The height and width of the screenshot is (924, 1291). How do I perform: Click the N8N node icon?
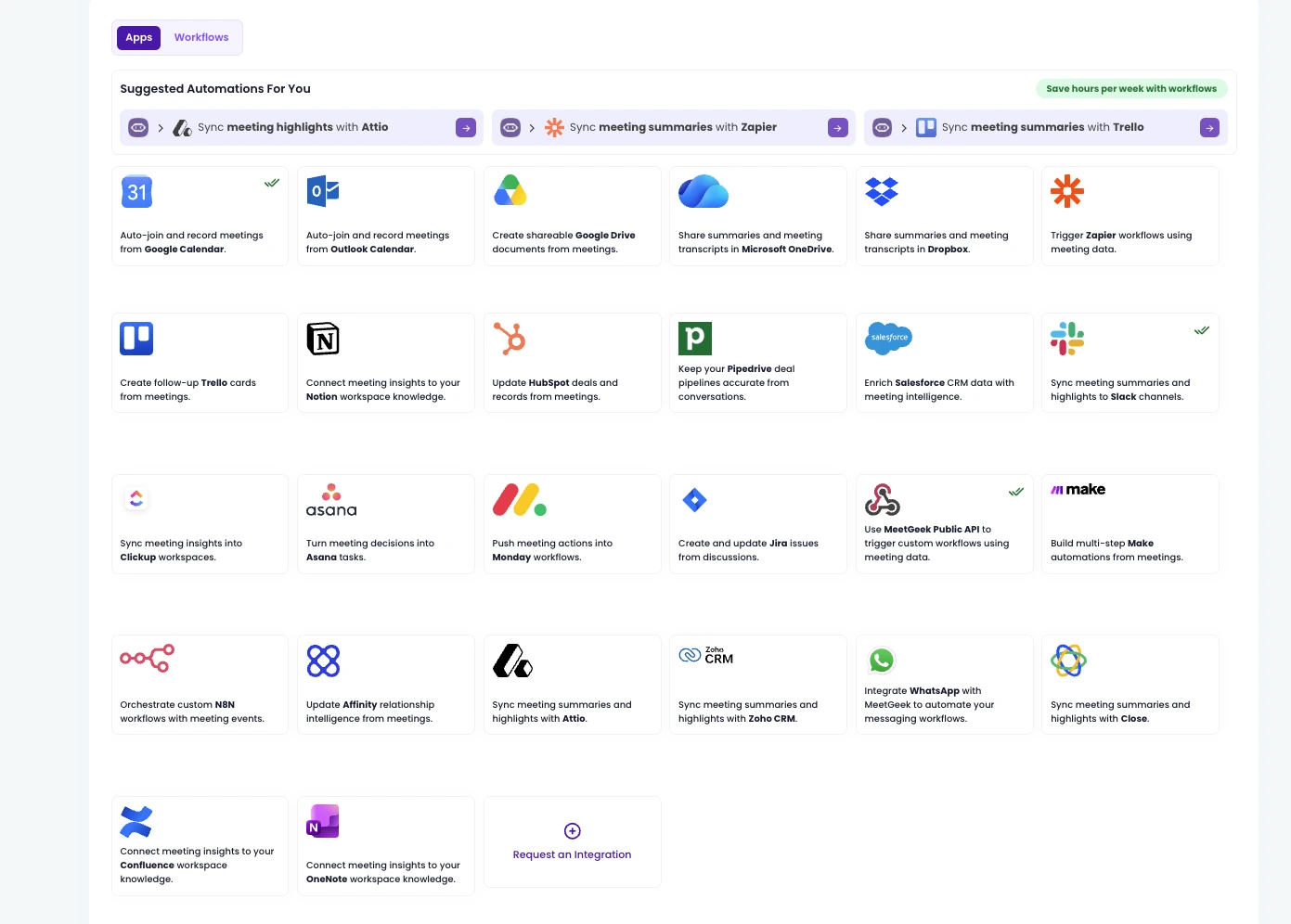(x=147, y=659)
